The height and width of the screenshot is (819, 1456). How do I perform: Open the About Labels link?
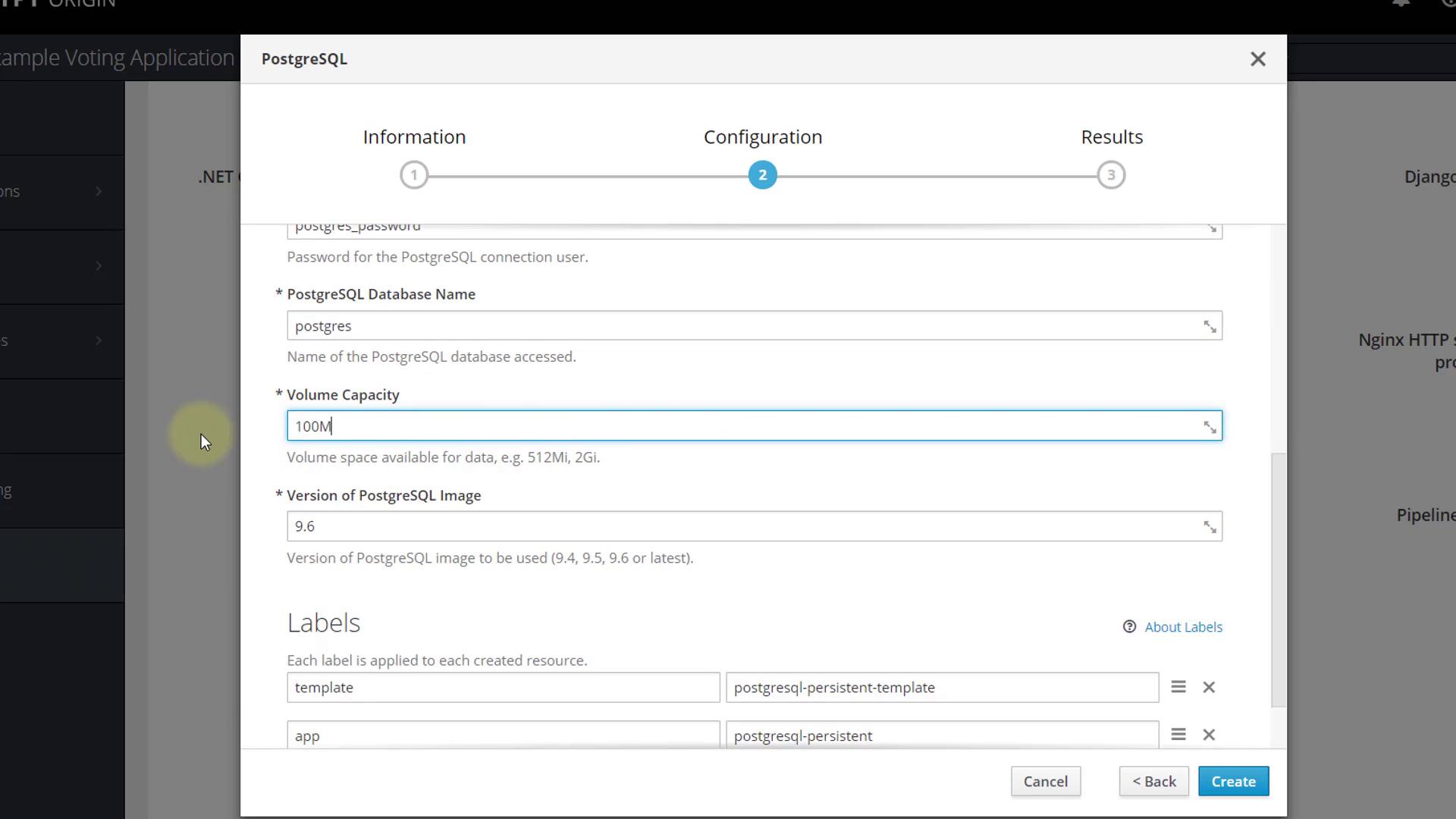(1183, 627)
